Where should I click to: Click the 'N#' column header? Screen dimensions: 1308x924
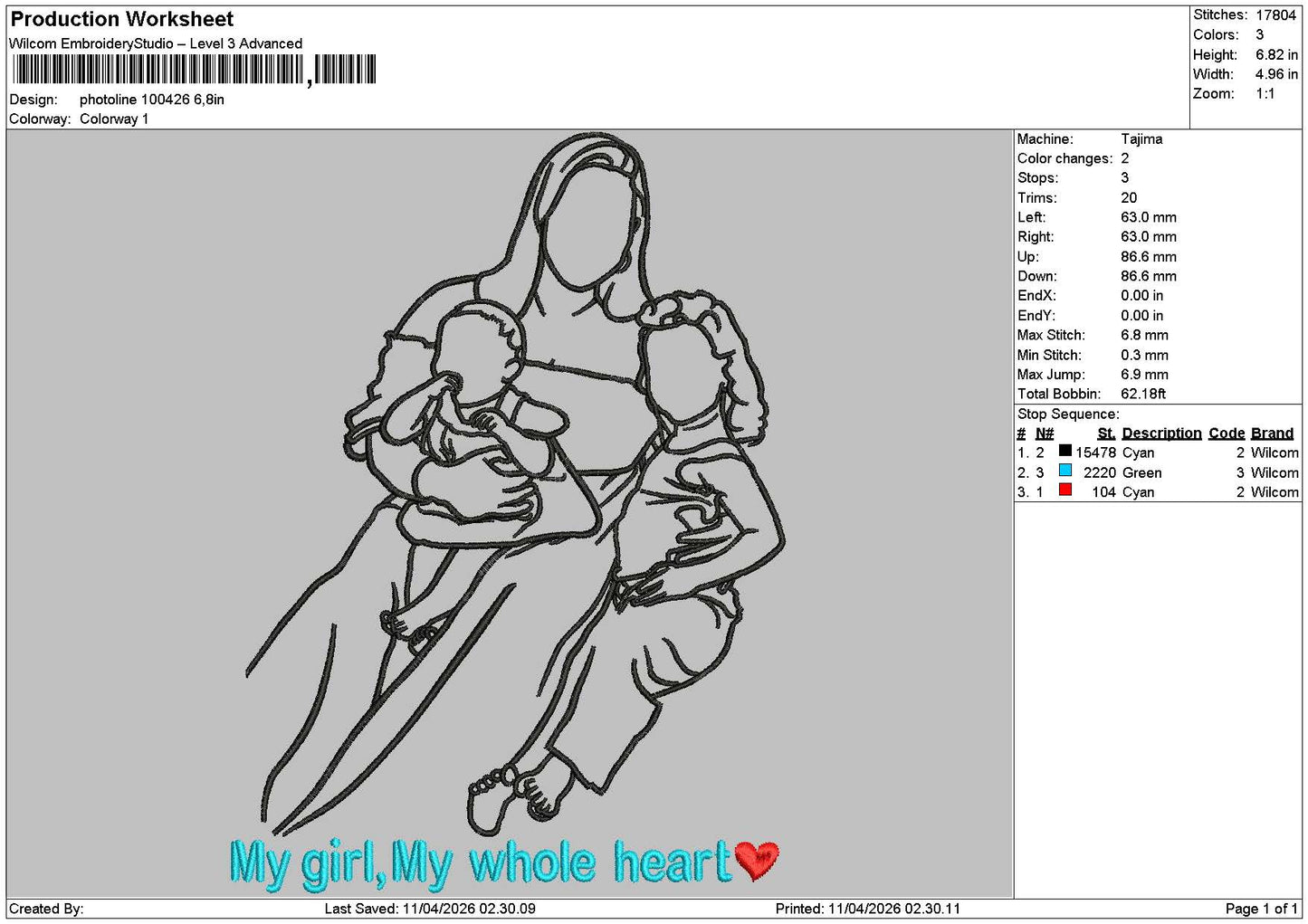1045,433
